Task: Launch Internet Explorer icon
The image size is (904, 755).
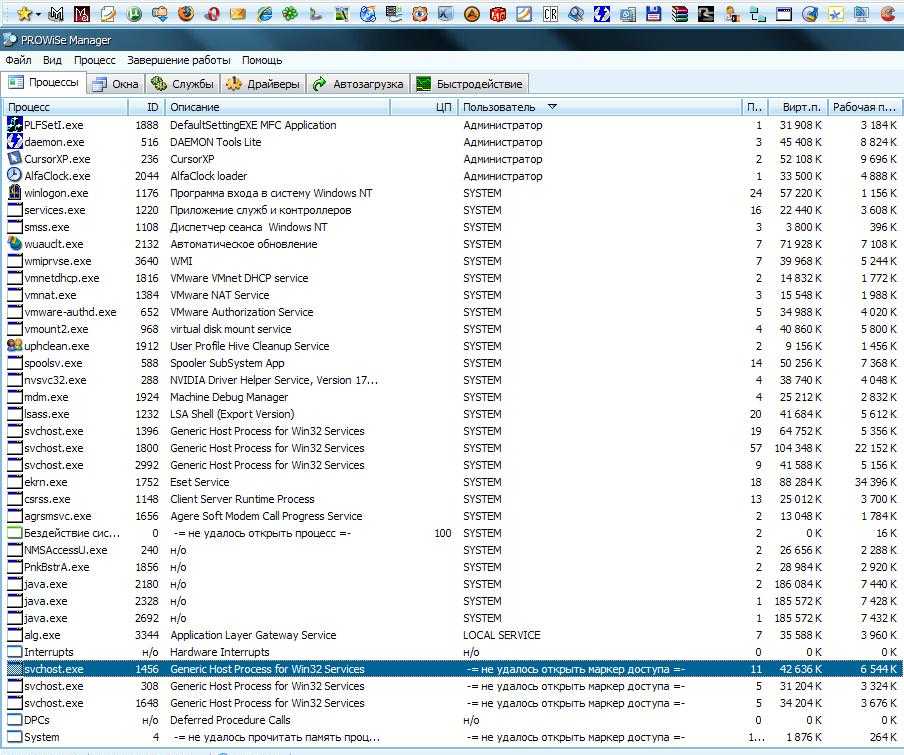Action: coord(264,14)
